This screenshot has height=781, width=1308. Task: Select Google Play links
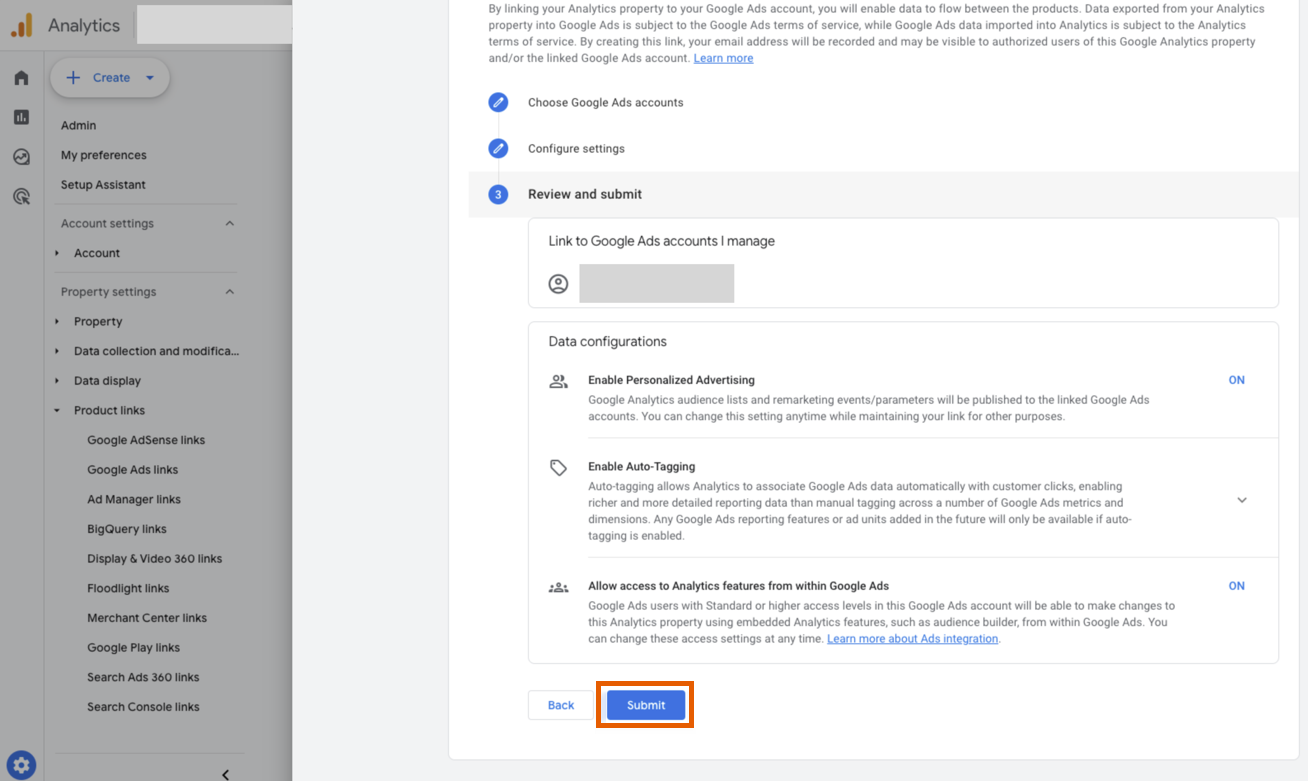(133, 648)
